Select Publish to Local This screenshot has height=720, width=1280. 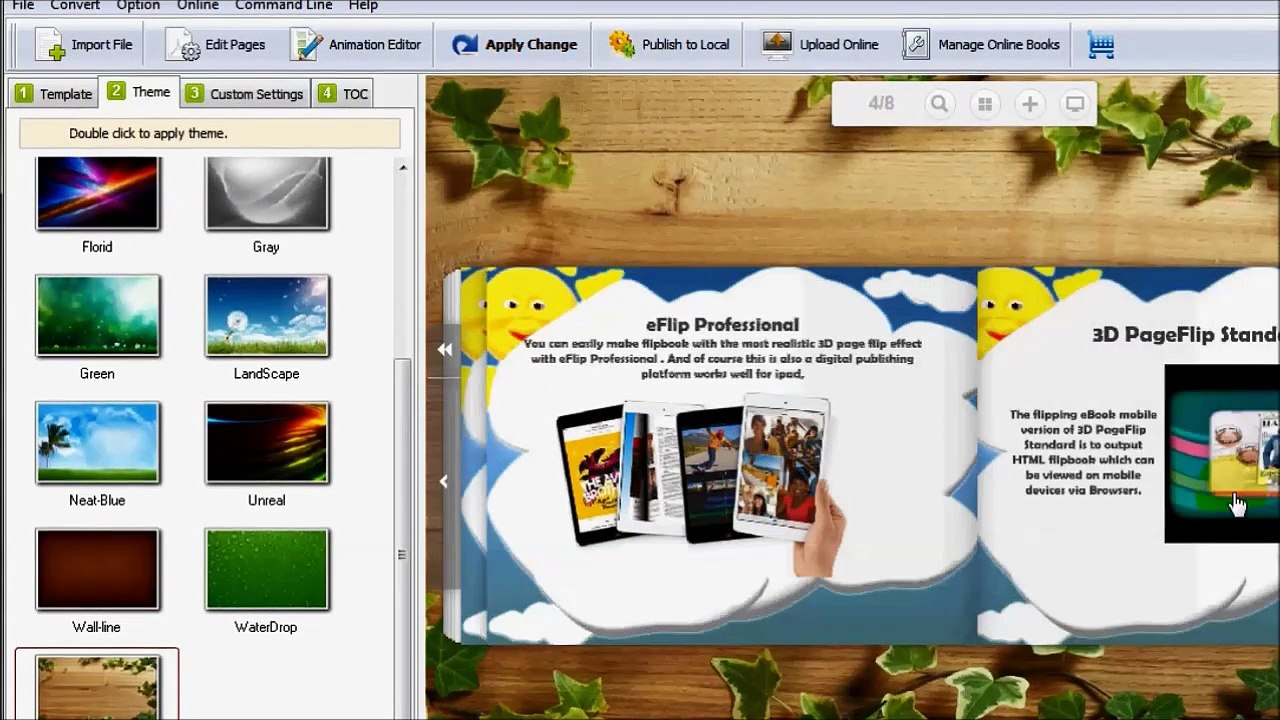669,45
